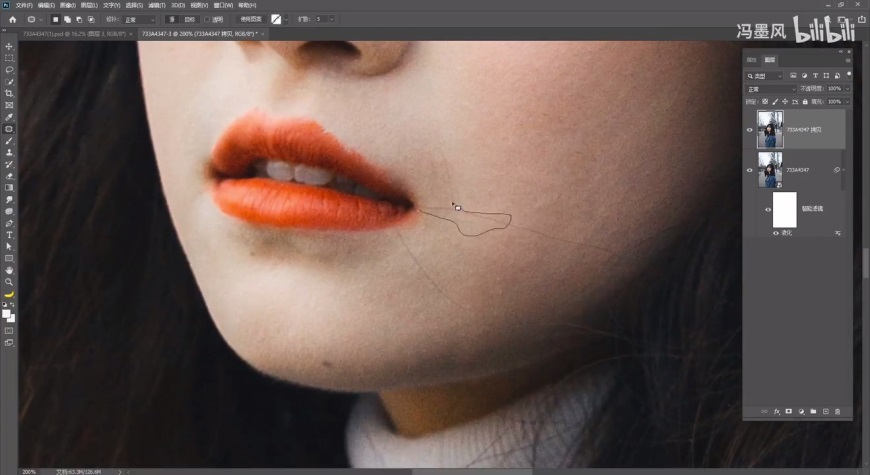Hide the 733A4347 拷贝 layer

coord(750,129)
